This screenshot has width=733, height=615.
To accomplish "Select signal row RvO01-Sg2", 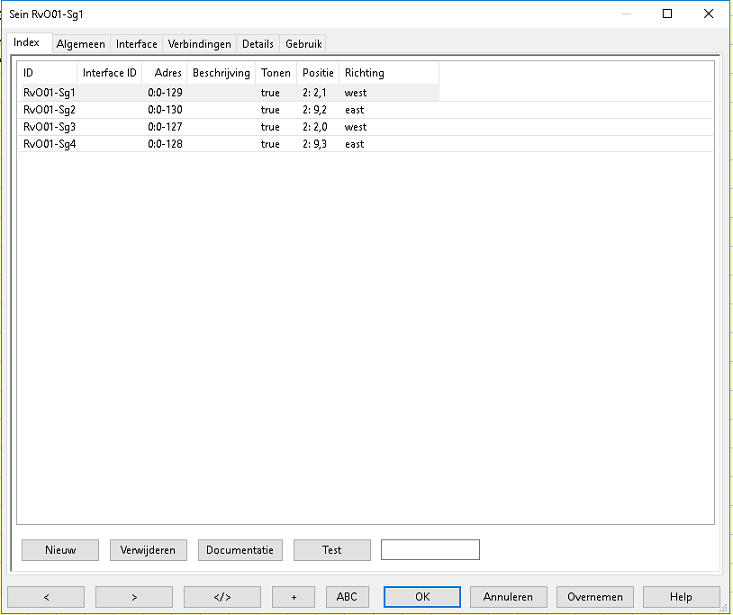I will click(x=50, y=110).
